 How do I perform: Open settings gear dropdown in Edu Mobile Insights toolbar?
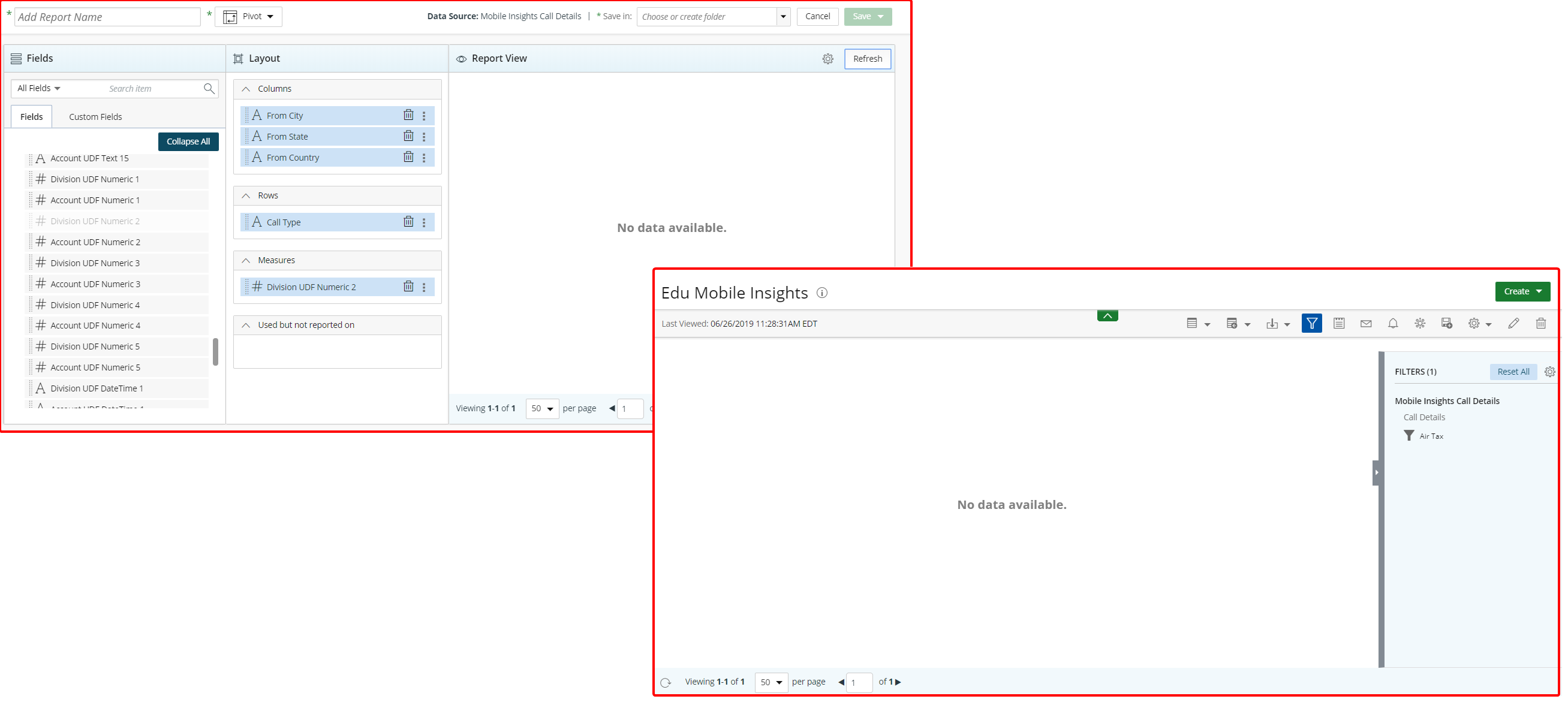[x=1480, y=323]
